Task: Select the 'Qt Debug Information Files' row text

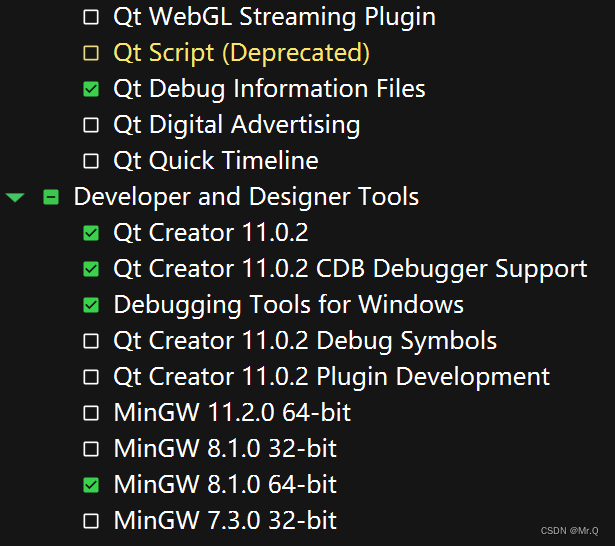Action: [x=269, y=89]
